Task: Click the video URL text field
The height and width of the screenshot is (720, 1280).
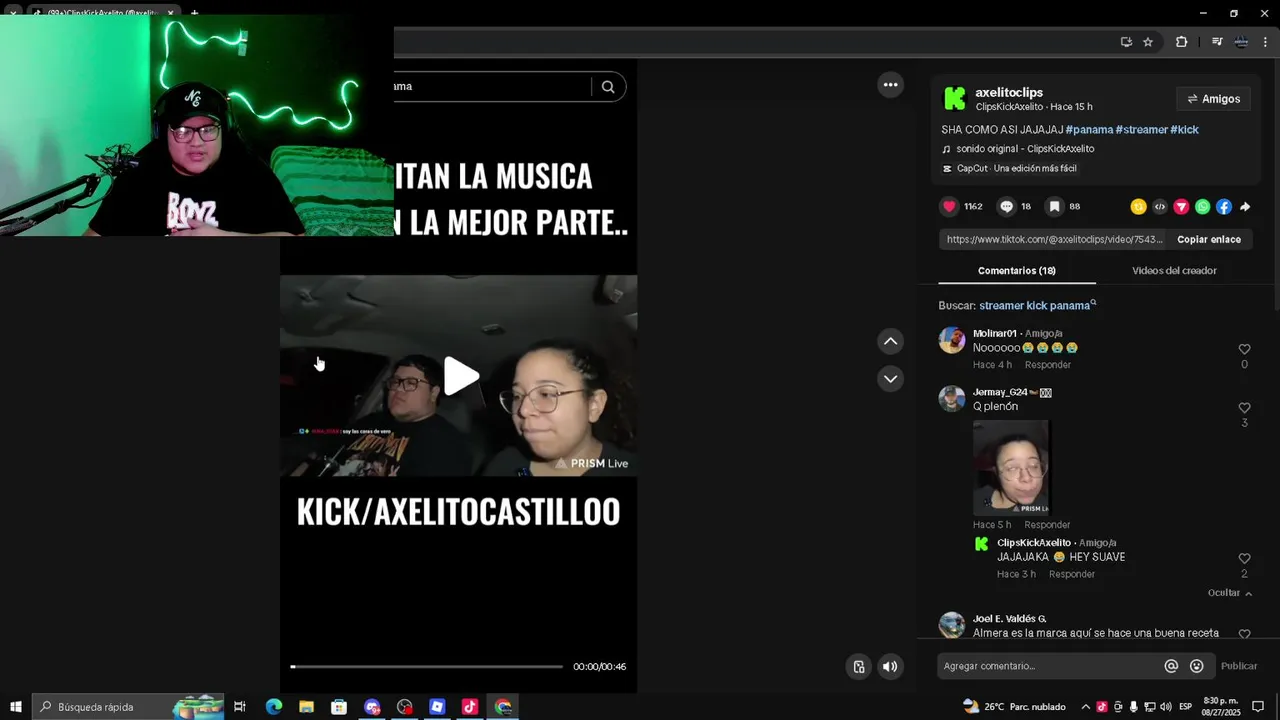Action: click(x=1054, y=240)
